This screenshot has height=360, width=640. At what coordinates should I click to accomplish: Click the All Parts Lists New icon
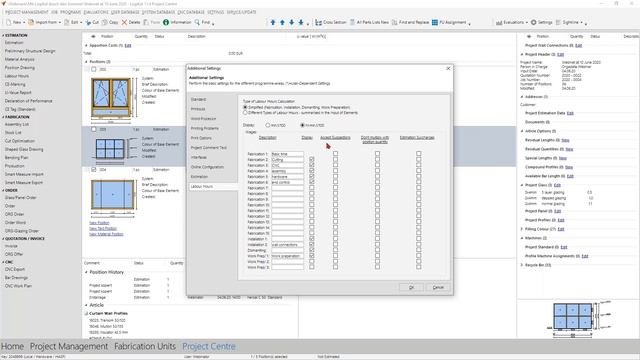(352, 22)
